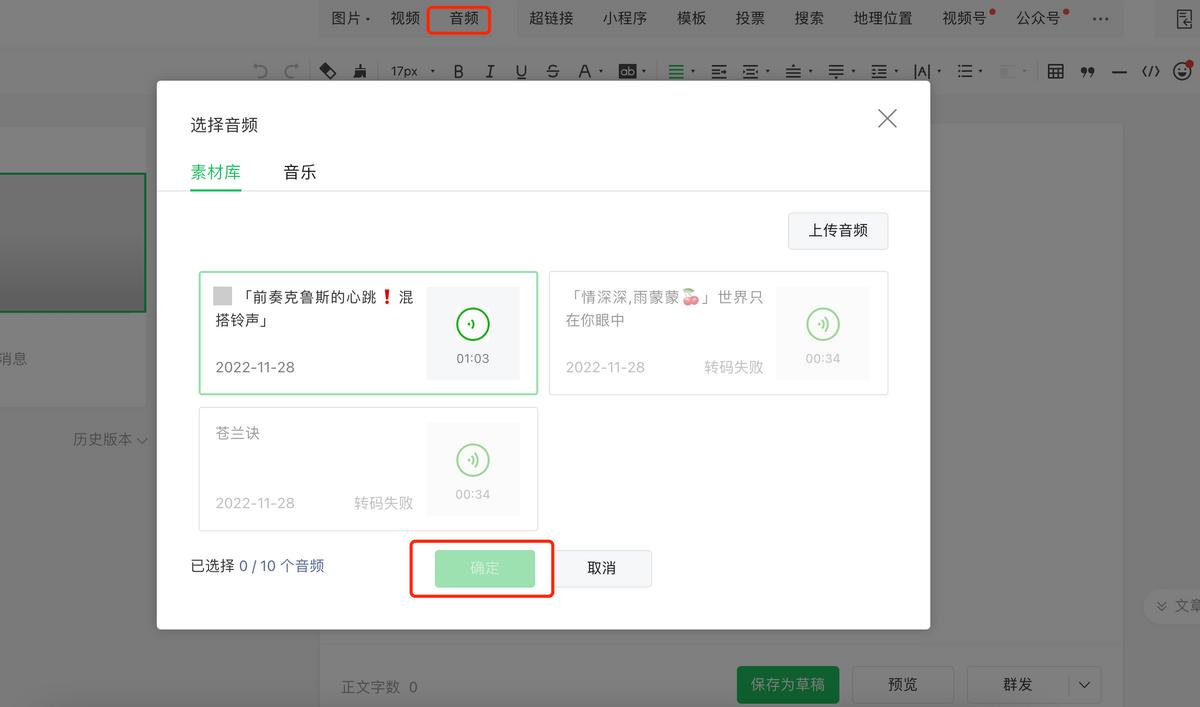Open the 小程序 menu item

[625, 17]
